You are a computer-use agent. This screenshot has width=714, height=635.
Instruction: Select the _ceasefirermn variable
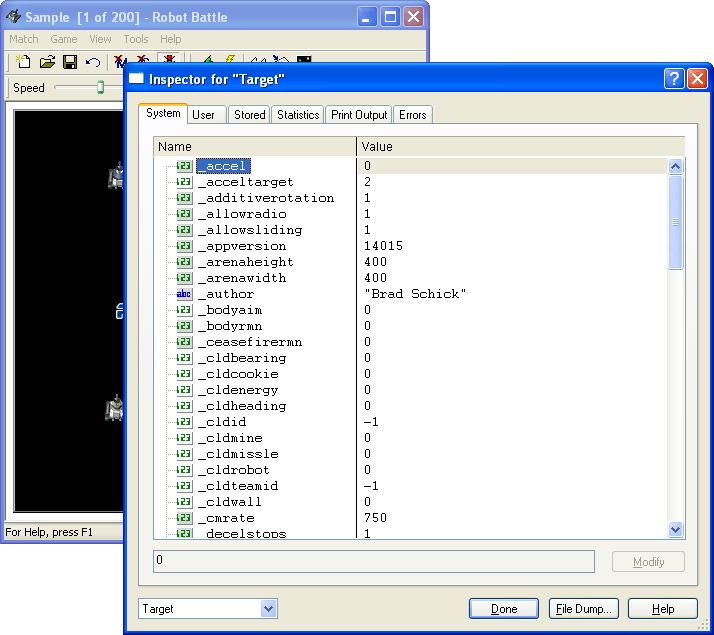tap(250, 342)
